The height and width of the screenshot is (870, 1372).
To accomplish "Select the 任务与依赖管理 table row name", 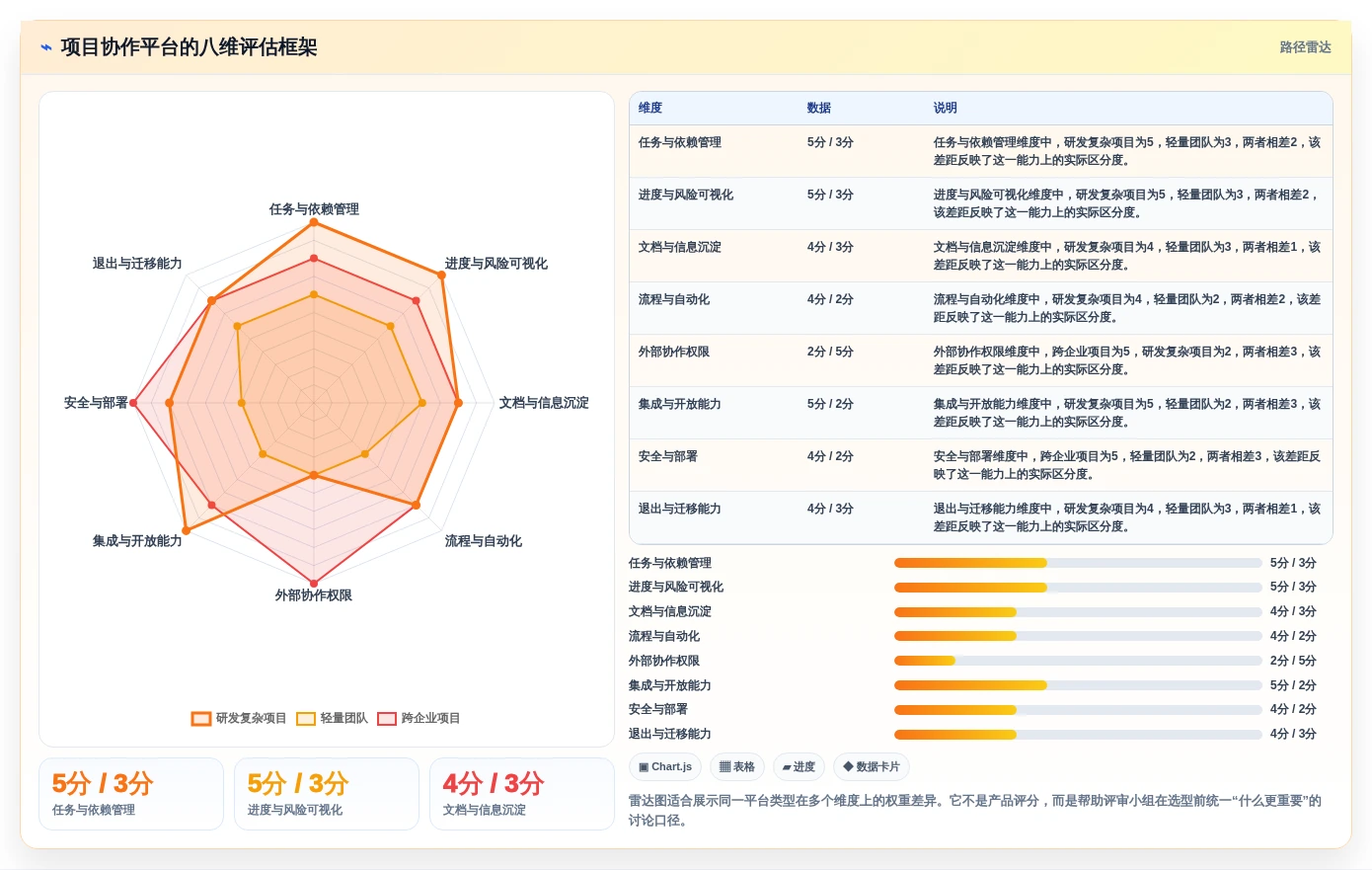I will coord(680,142).
